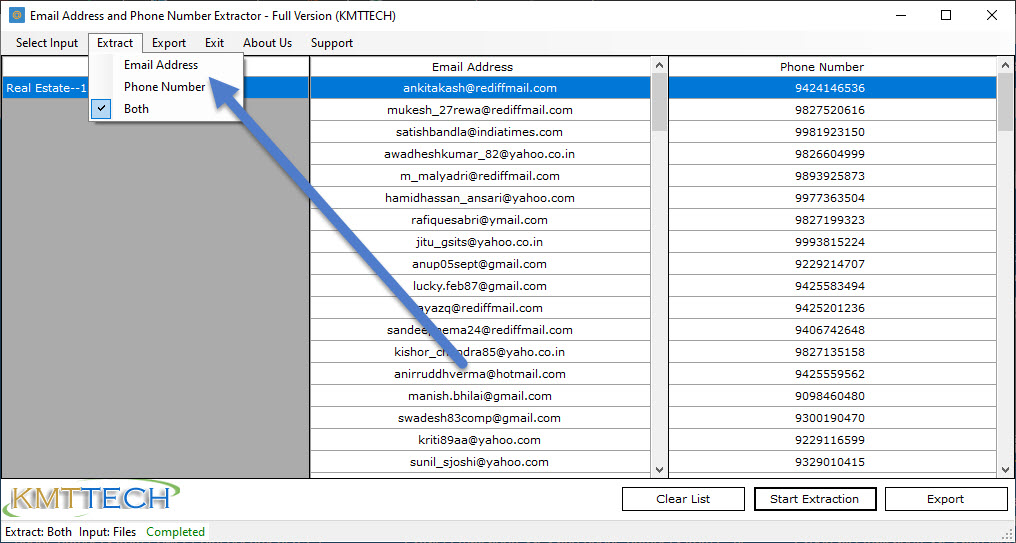The width and height of the screenshot is (1016, 543).
Task: Open the Extract menu
Action: tap(115, 43)
